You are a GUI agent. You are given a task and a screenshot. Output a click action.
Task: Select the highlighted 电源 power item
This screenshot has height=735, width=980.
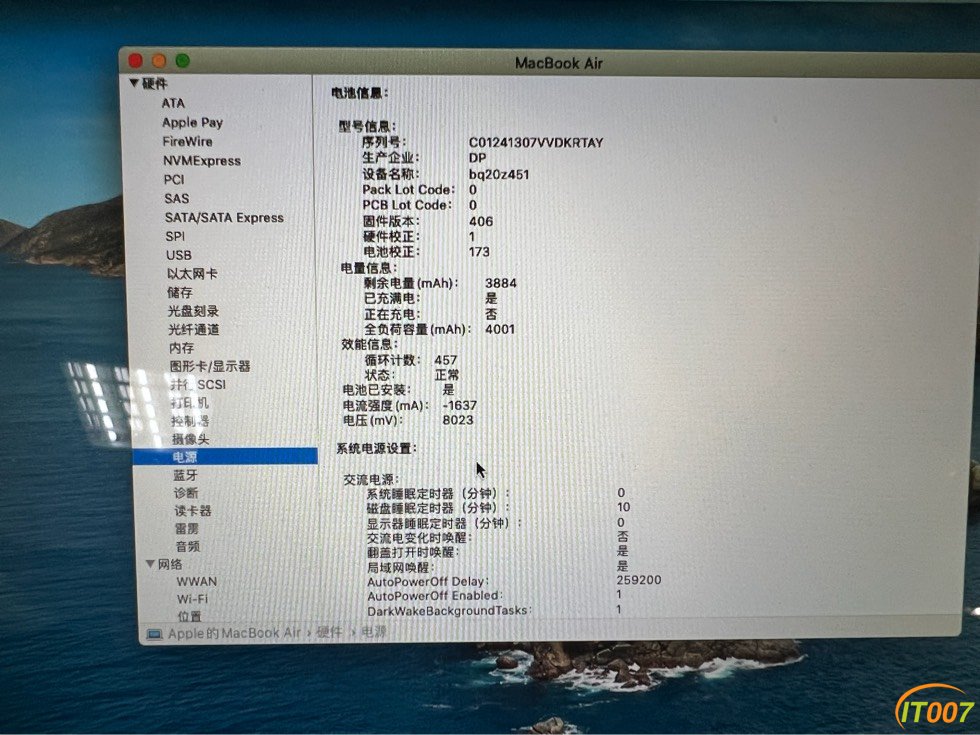(x=225, y=457)
